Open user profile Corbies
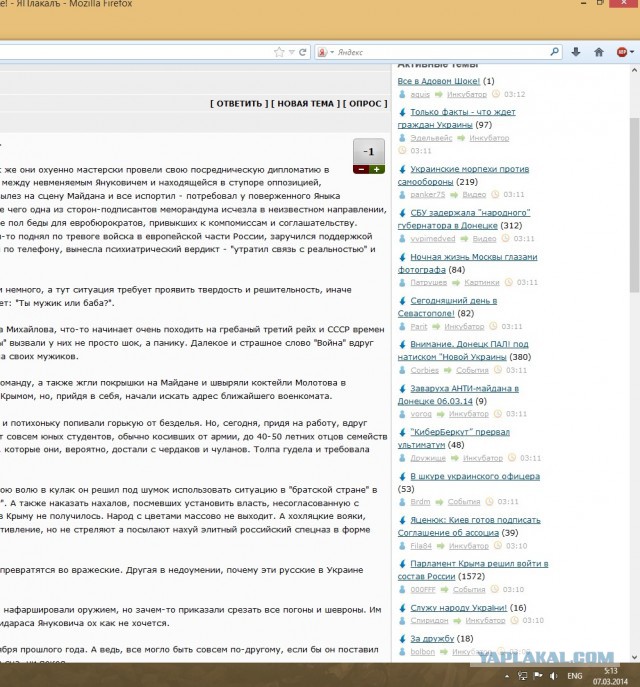The height and width of the screenshot is (687, 640). (424, 370)
